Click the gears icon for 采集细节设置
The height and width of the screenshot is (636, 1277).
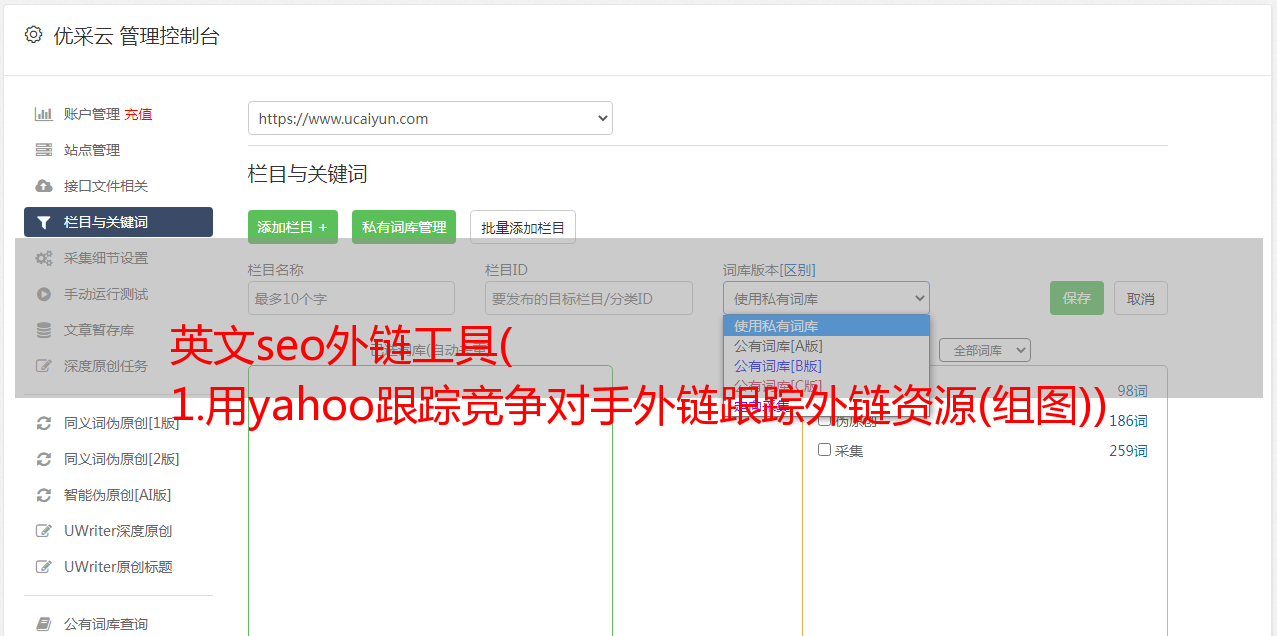click(44, 258)
